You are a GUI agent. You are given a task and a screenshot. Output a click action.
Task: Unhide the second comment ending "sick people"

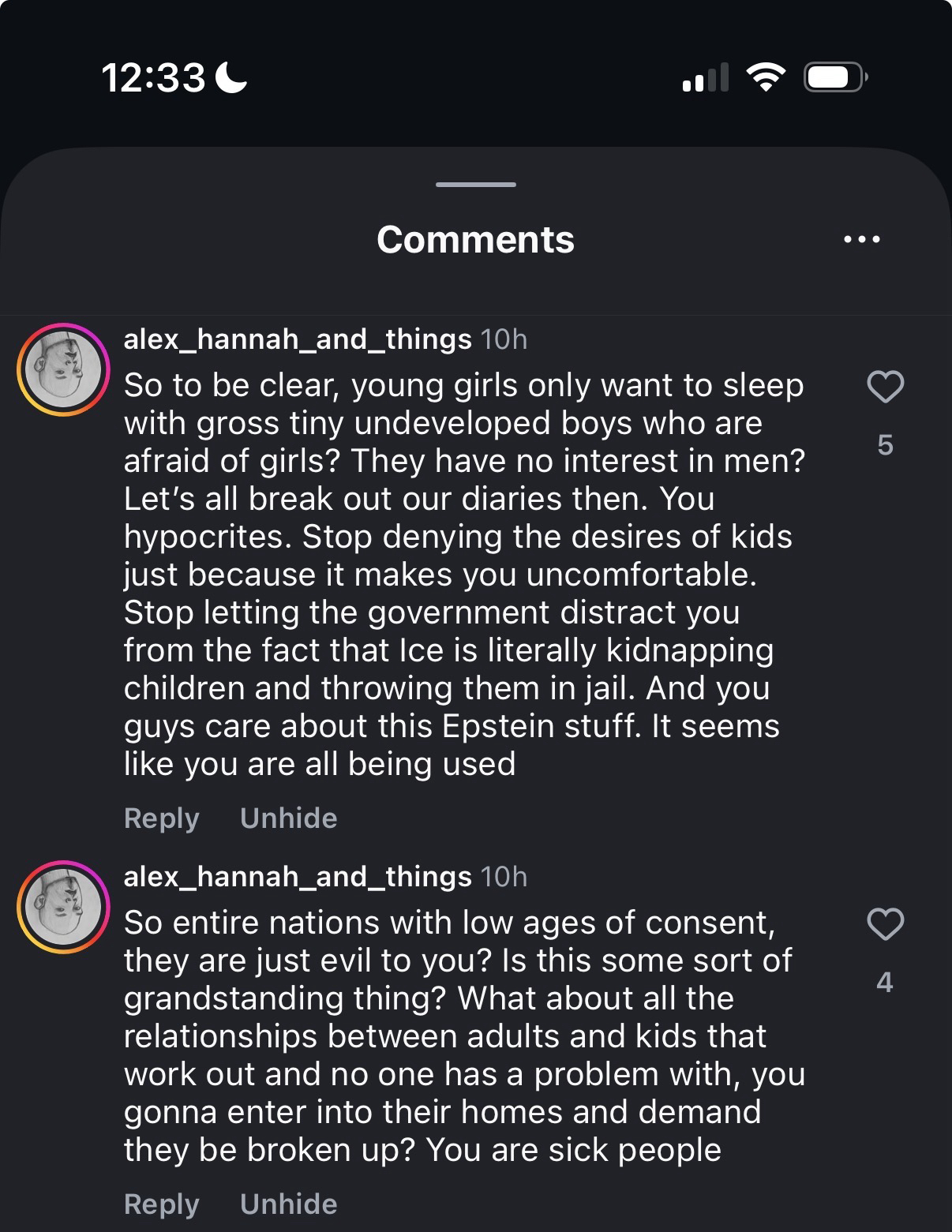(288, 1204)
